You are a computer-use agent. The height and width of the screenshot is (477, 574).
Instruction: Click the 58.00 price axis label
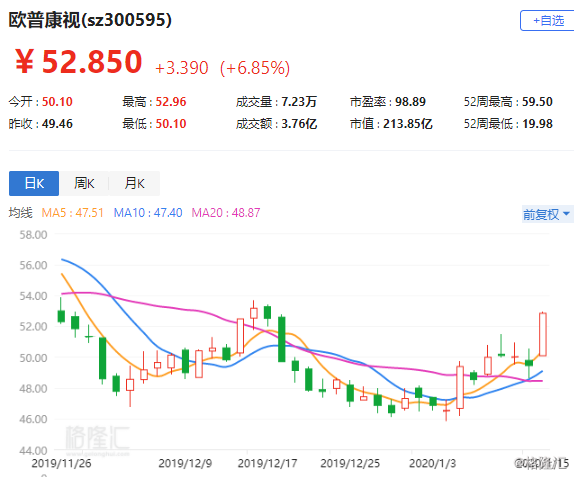[33, 235]
